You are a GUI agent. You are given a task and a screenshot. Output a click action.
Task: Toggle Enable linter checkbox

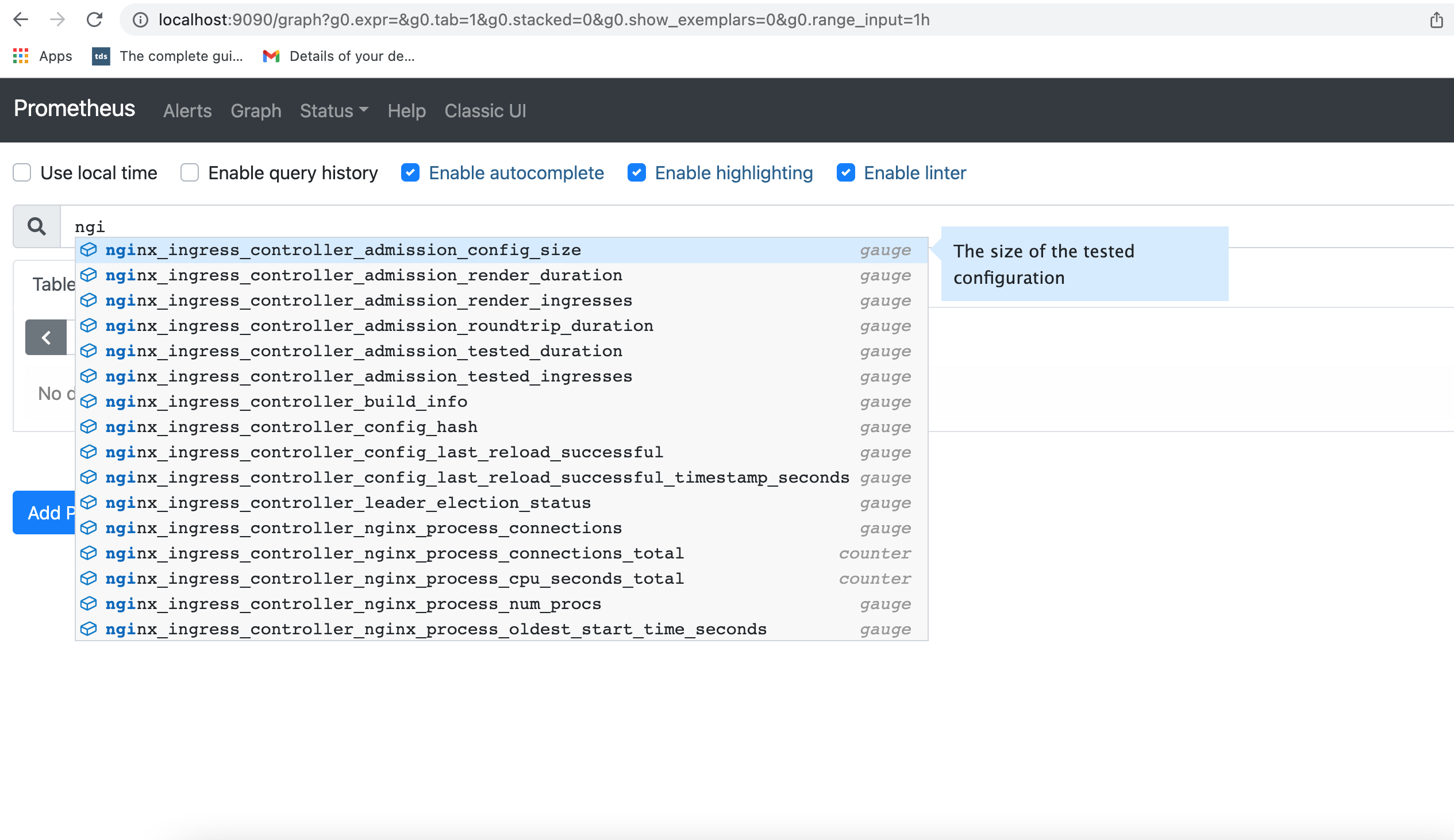pyautogui.click(x=846, y=173)
